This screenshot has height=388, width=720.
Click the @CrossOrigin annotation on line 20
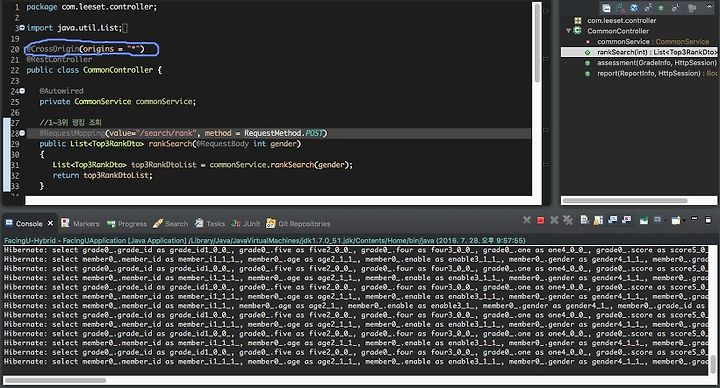85,49
